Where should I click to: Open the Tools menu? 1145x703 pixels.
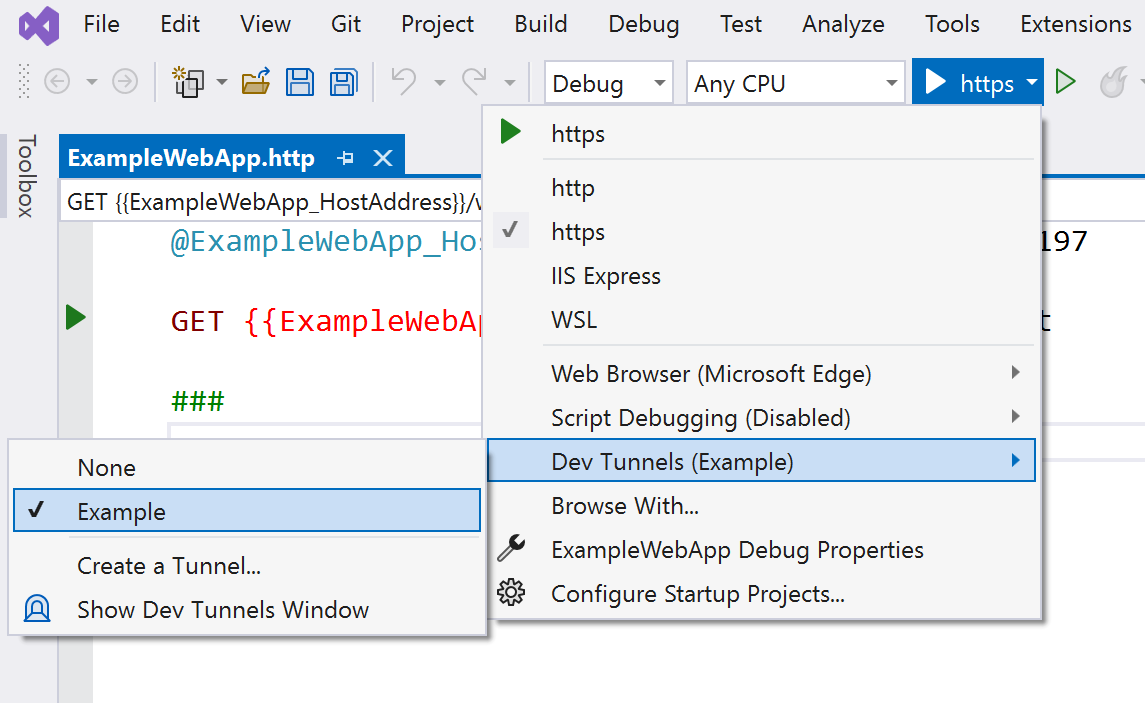click(x=952, y=24)
